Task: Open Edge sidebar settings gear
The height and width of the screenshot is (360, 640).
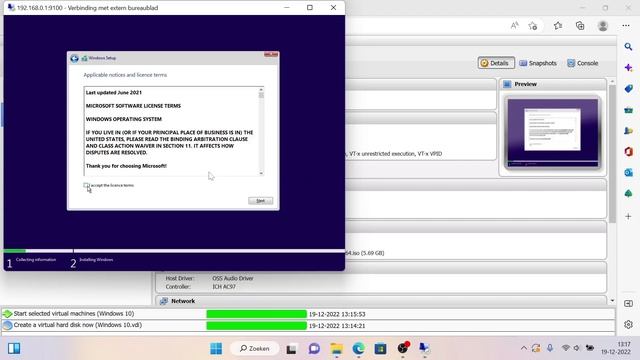Action: click(629, 324)
